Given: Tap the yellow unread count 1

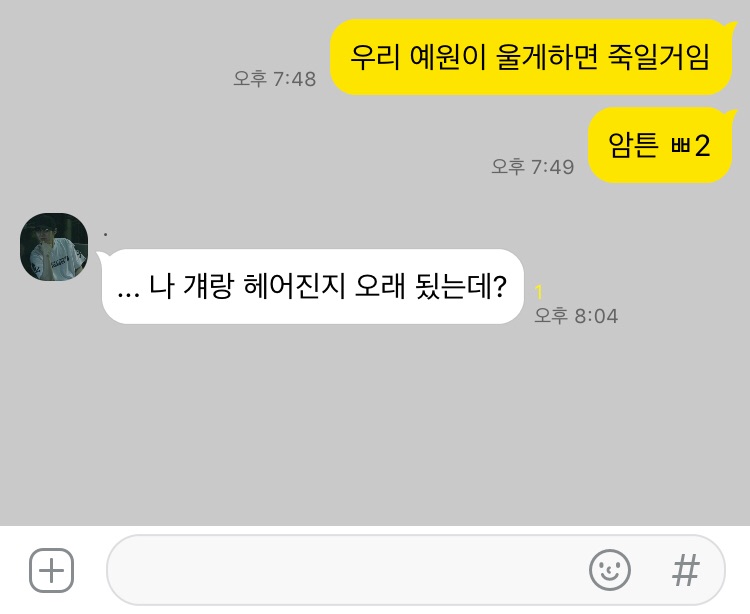Looking at the screenshot, I should (x=539, y=292).
